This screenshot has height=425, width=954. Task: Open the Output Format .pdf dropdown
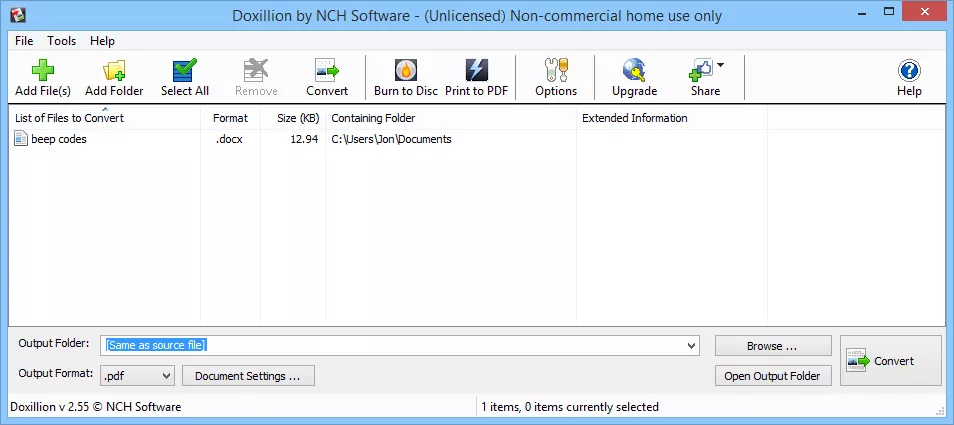(x=138, y=376)
